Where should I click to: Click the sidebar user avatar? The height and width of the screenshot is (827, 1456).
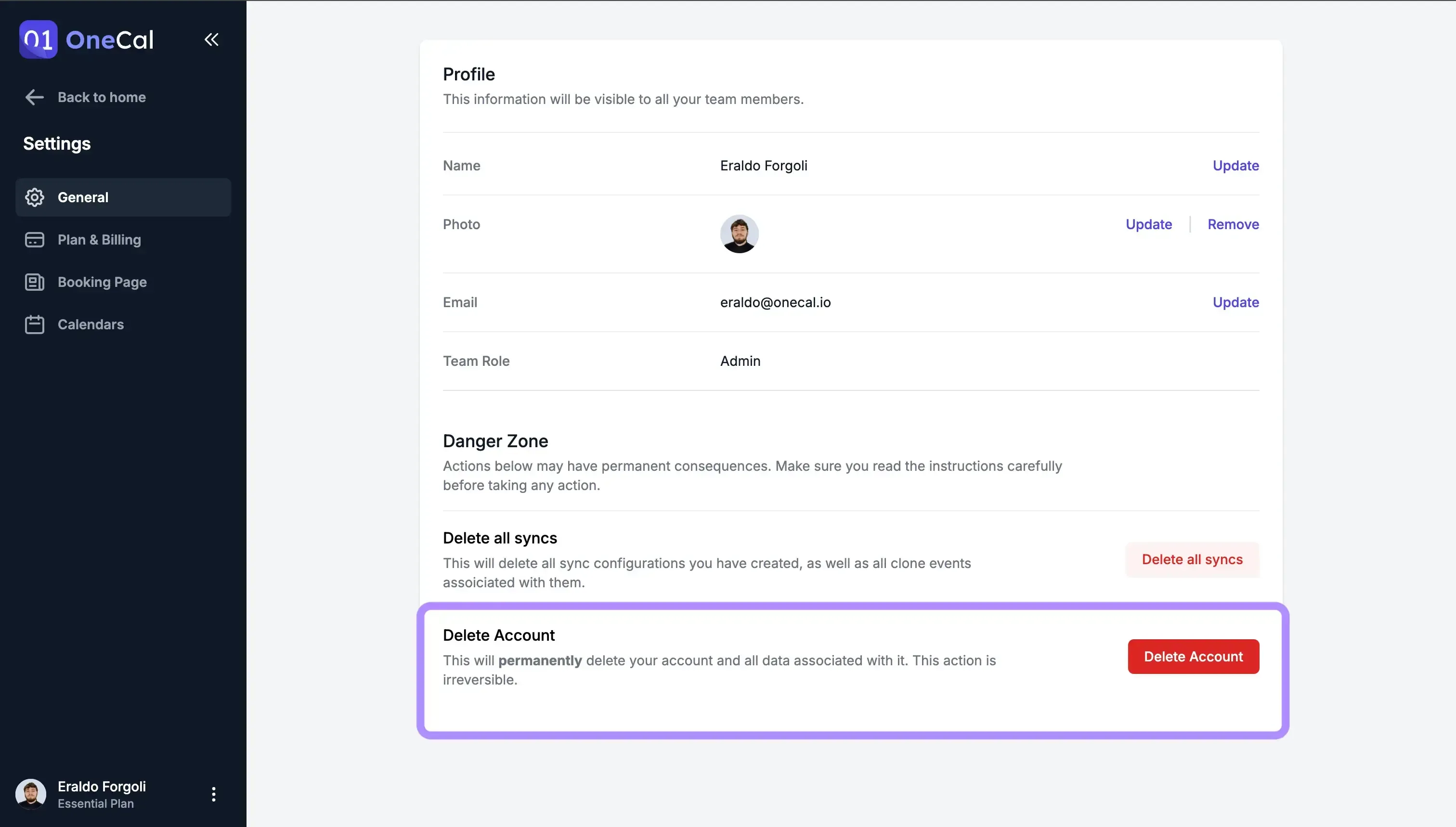coord(31,794)
